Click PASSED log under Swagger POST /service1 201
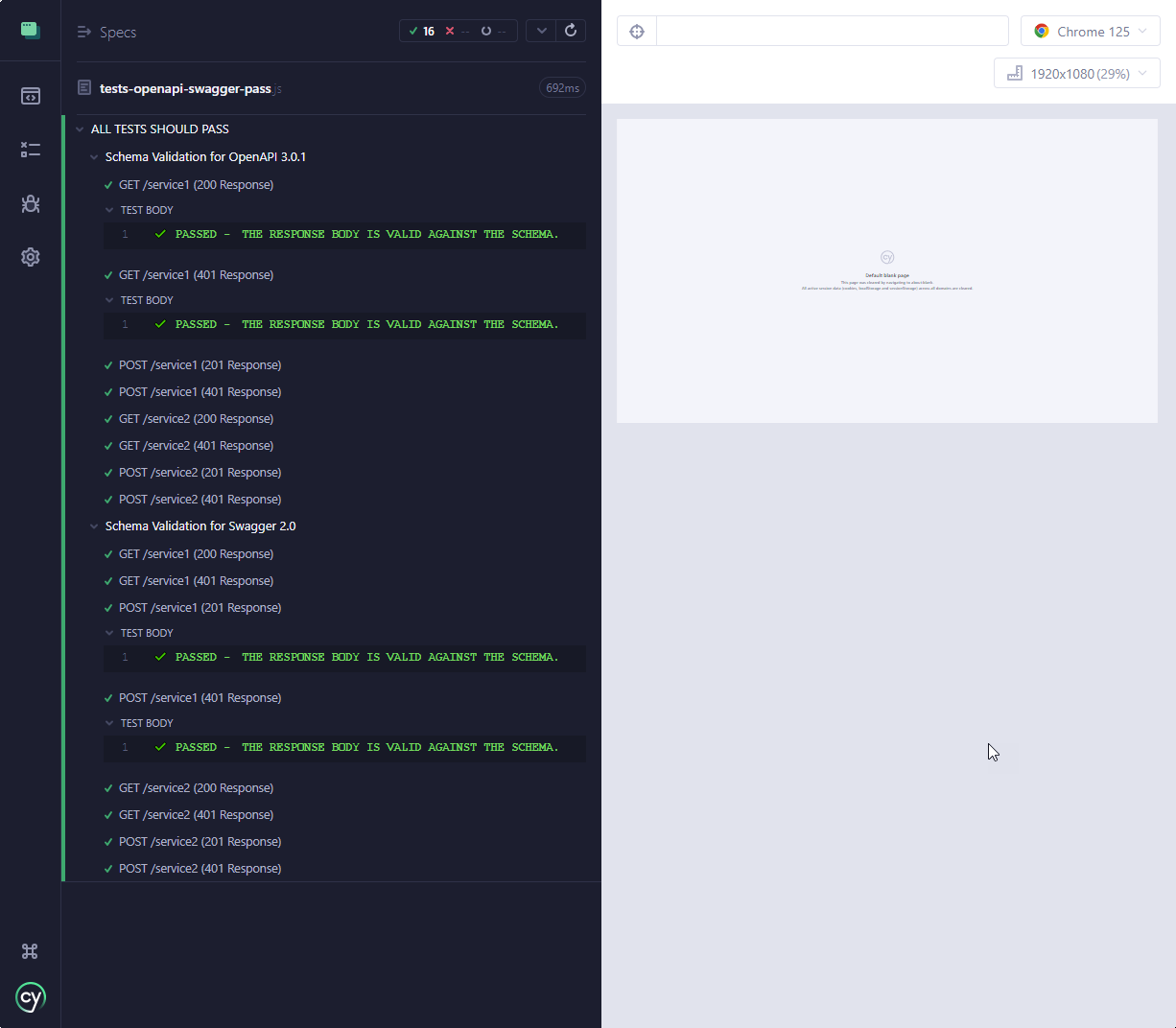1176x1028 pixels. pos(344,658)
